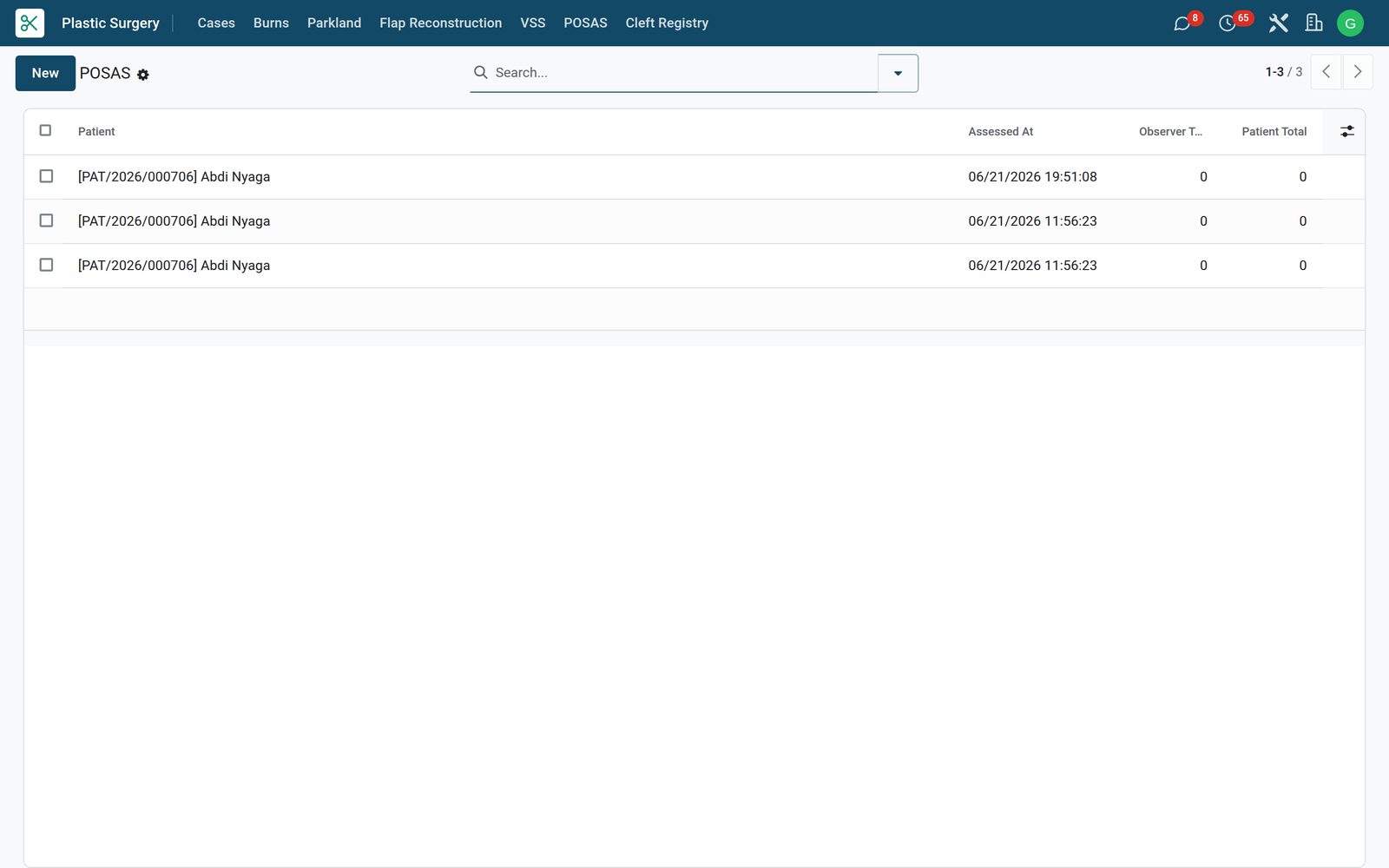Expand the search options dropdown arrow
This screenshot has width=1389, height=868.
[898, 73]
